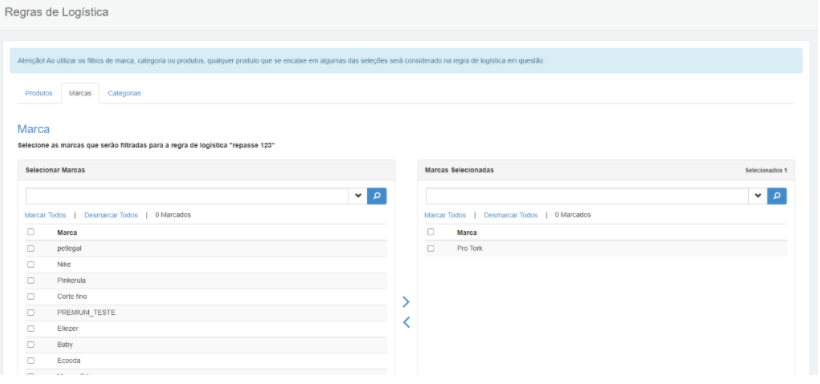Click right arrow to add selected brands

point(406,302)
